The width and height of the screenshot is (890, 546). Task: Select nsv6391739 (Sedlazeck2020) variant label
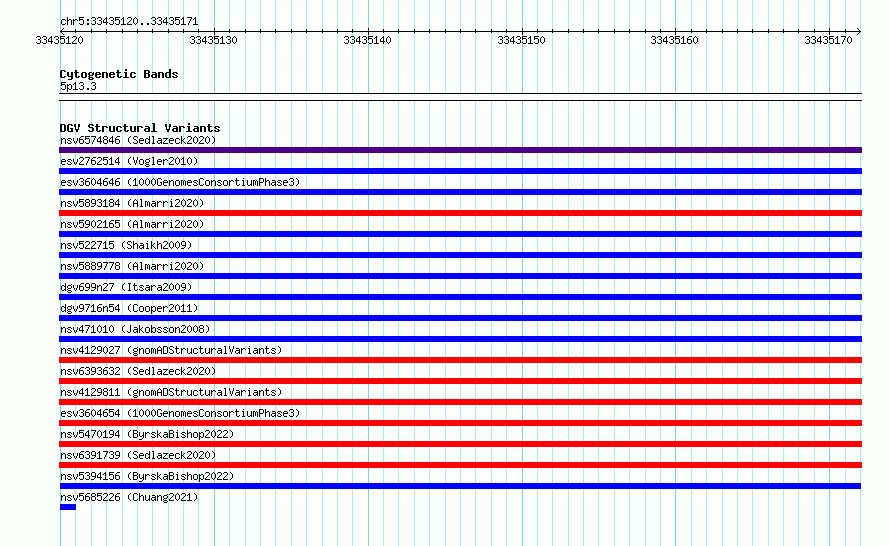[x=138, y=455]
